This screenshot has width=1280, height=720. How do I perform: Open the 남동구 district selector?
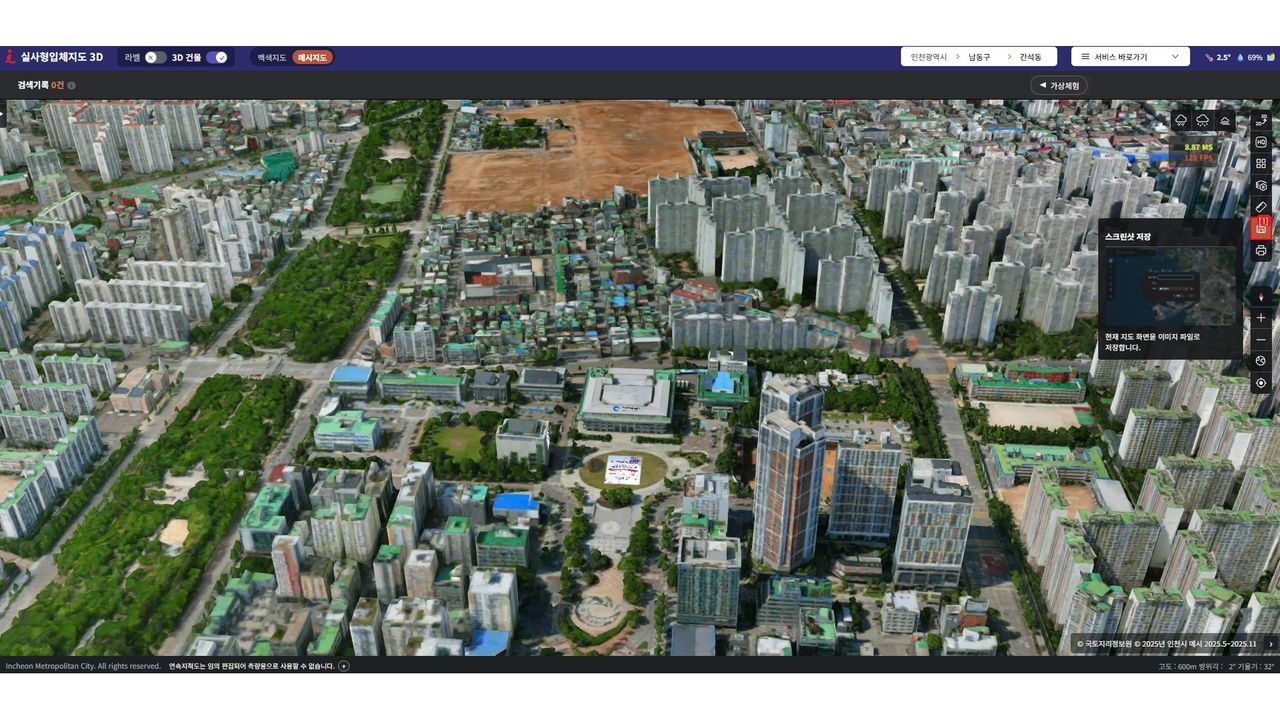(x=978, y=57)
